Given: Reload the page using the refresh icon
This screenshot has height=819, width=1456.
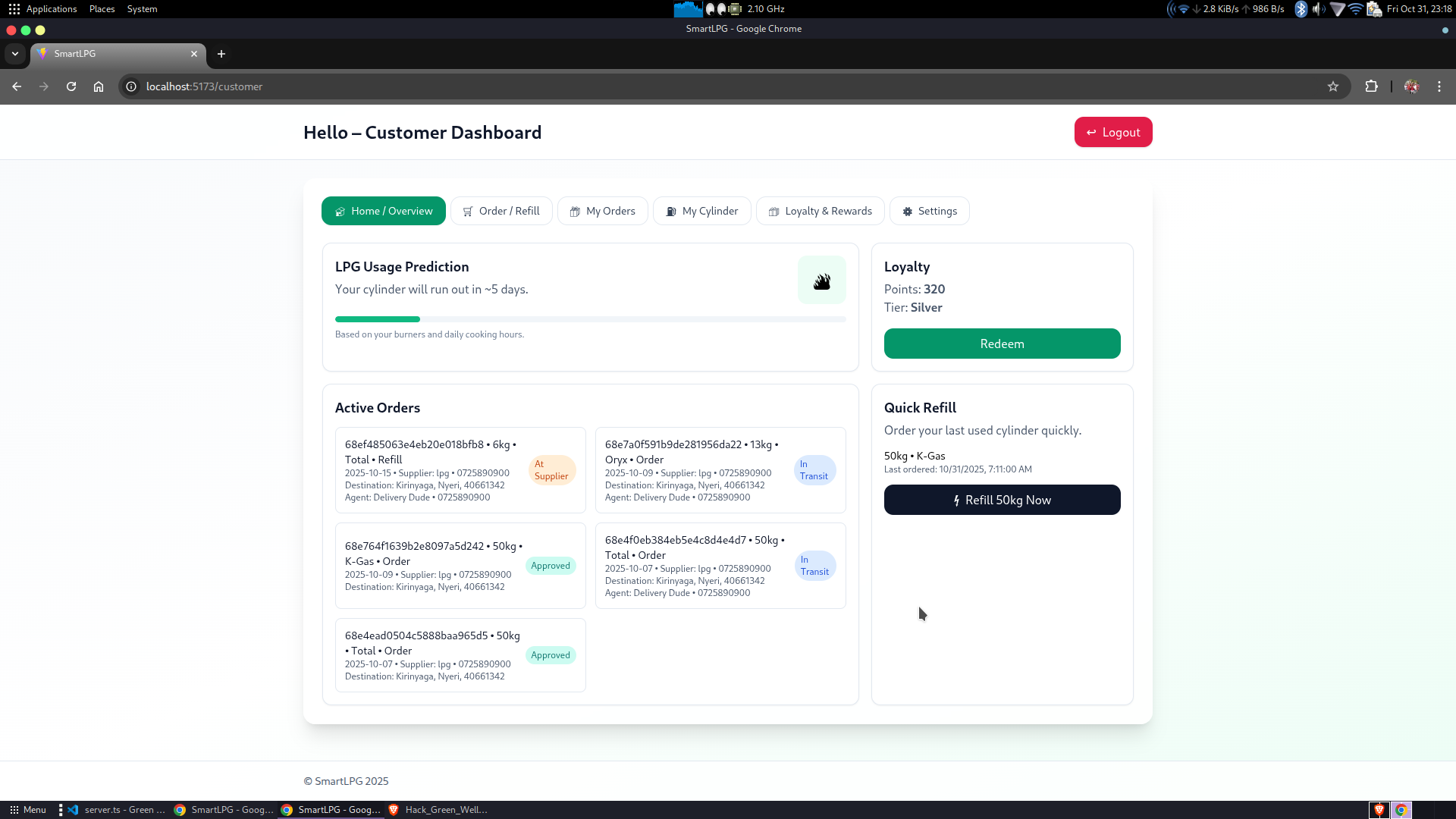Looking at the screenshot, I should click(71, 86).
